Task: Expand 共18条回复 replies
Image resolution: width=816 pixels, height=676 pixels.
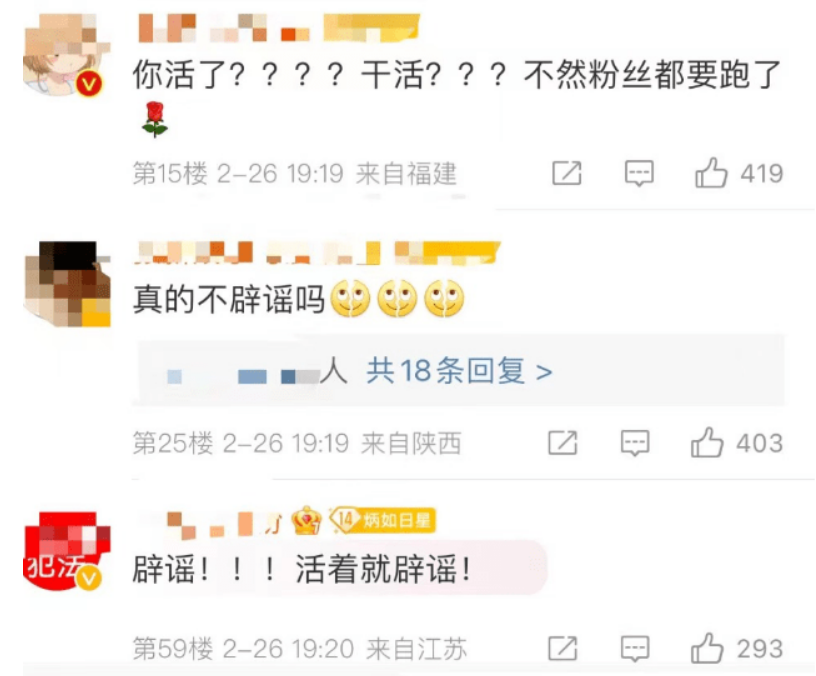Action: (x=459, y=371)
